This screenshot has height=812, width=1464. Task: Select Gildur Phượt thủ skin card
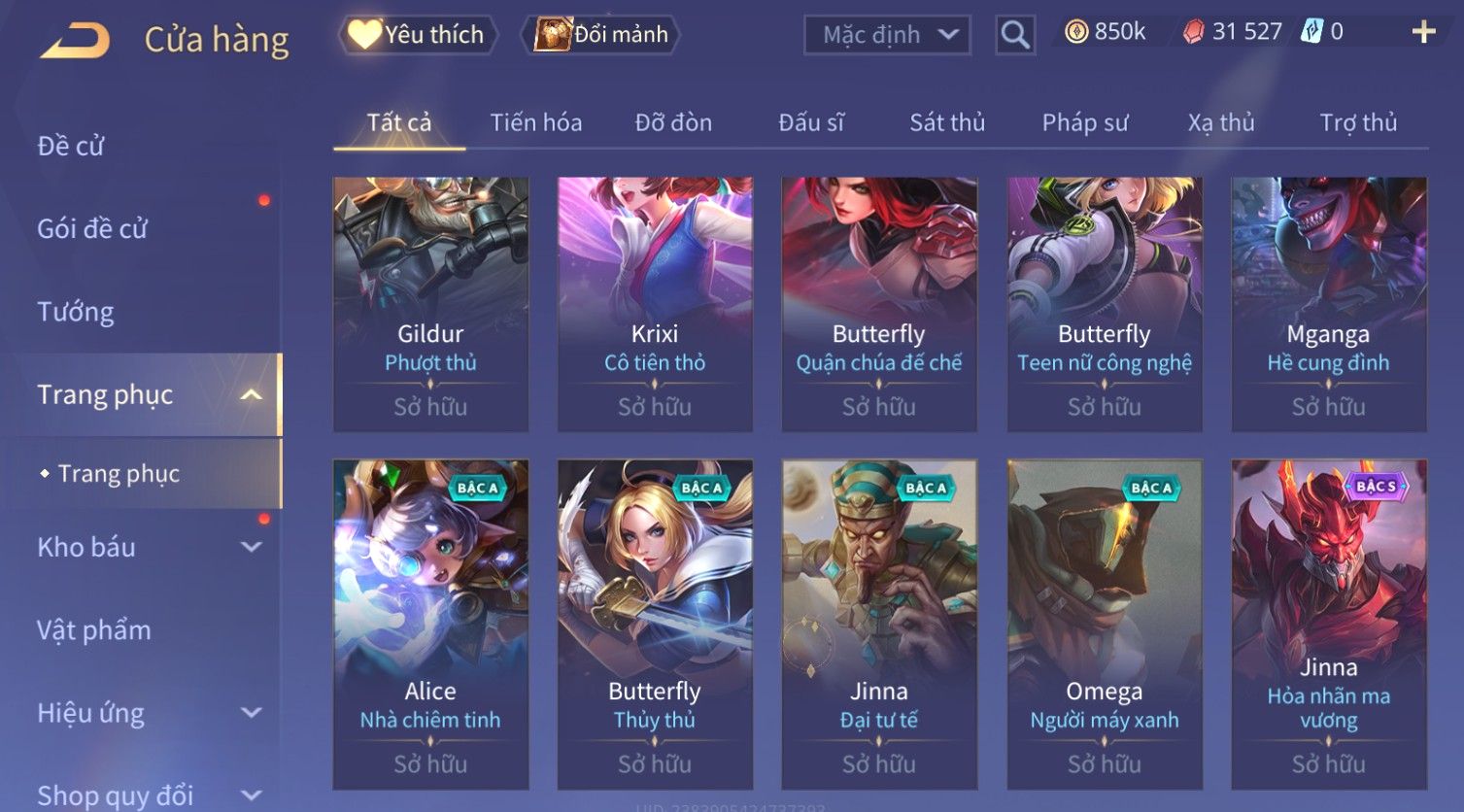430,304
